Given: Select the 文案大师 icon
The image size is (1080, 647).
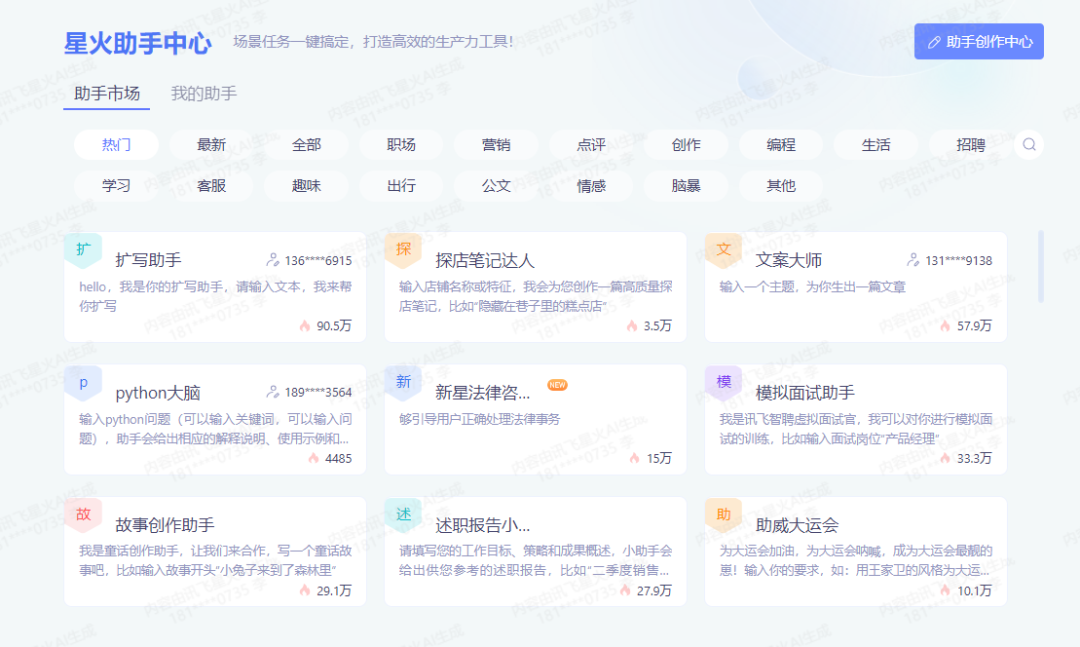Looking at the screenshot, I should pyautogui.click(x=723, y=250).
